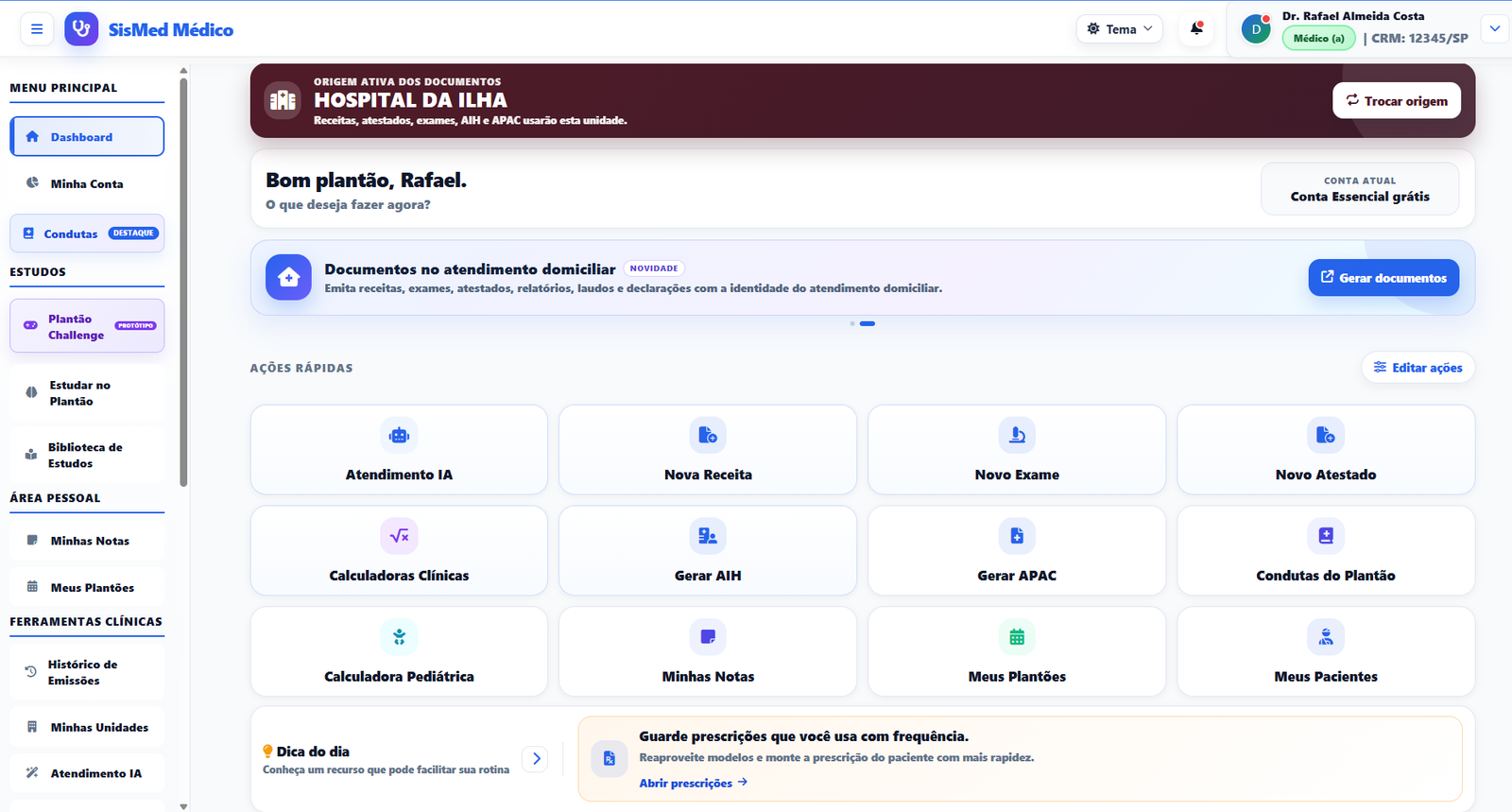Click the file-plus icon above Gerar APAC
This screenshot has height=812, width=1512.
coord(1017,536)
